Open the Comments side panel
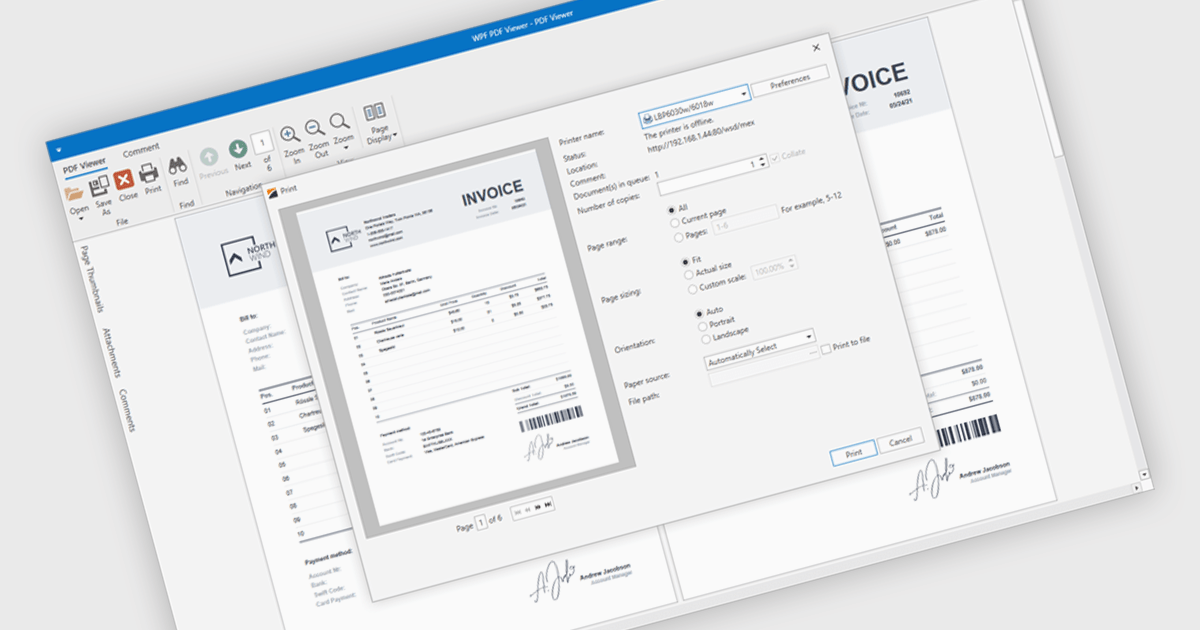 [x=126, y=410]
